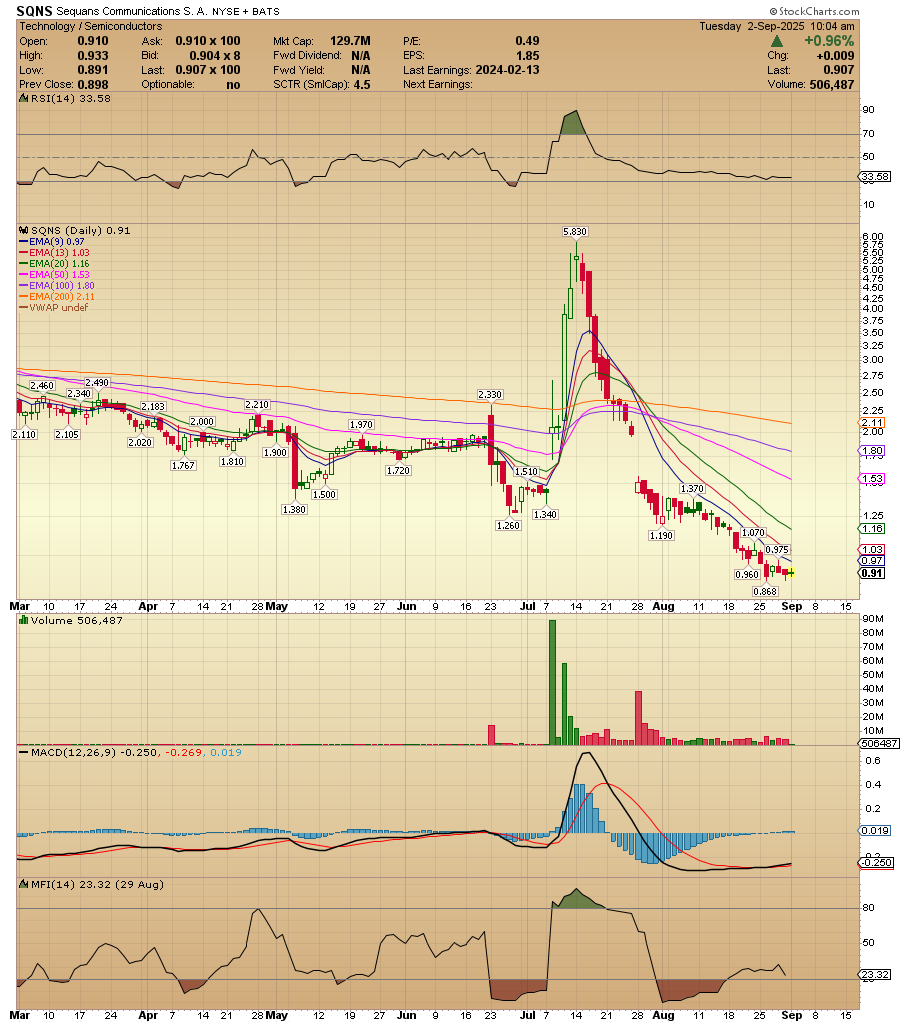The image size is (900, 1023).
Task: Click the High value 0.933
Action: tap(93, 55)
